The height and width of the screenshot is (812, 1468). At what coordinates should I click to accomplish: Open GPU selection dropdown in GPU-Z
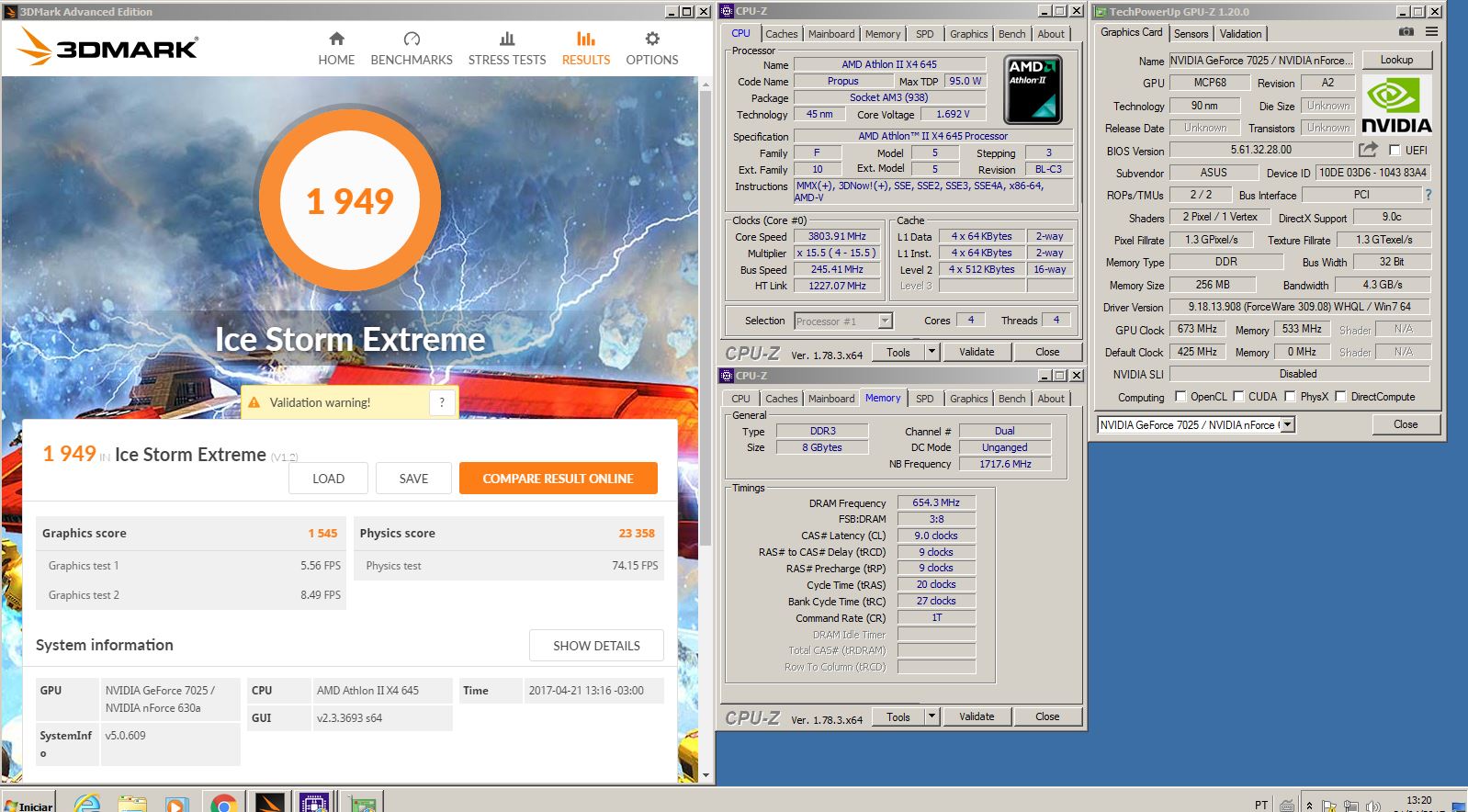(1288, 424)
